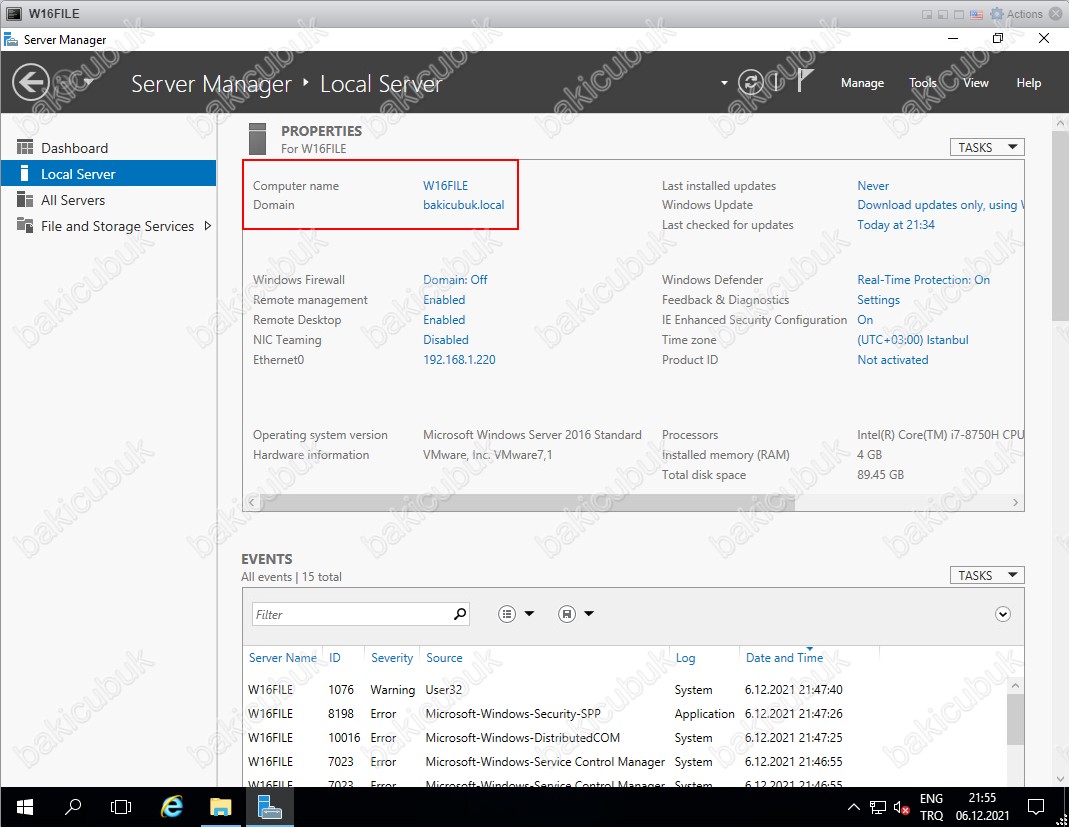
Task: Click Last installed updates Never link
Action: tap(873, 185)
